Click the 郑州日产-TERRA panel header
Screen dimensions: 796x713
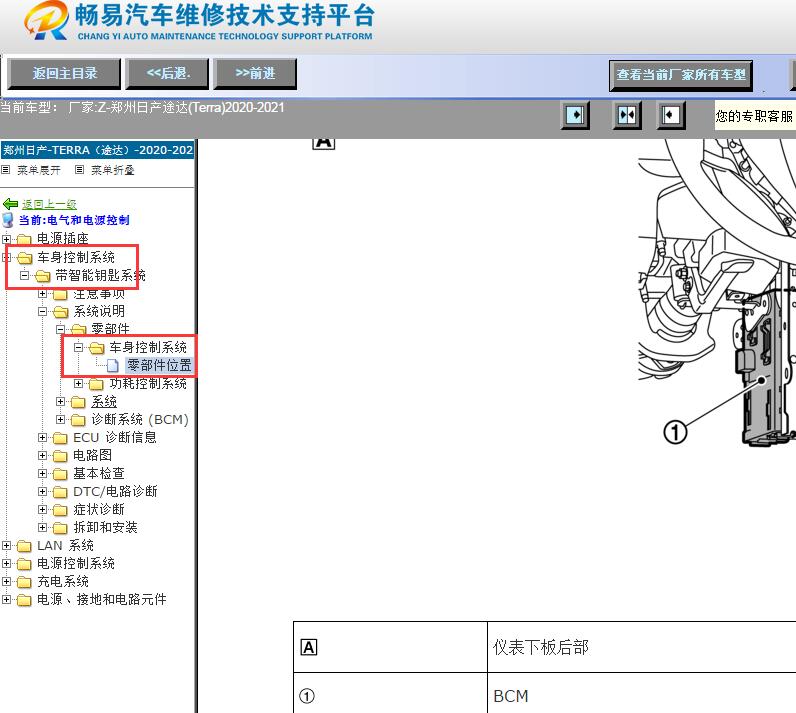click(x=97, y=150)
